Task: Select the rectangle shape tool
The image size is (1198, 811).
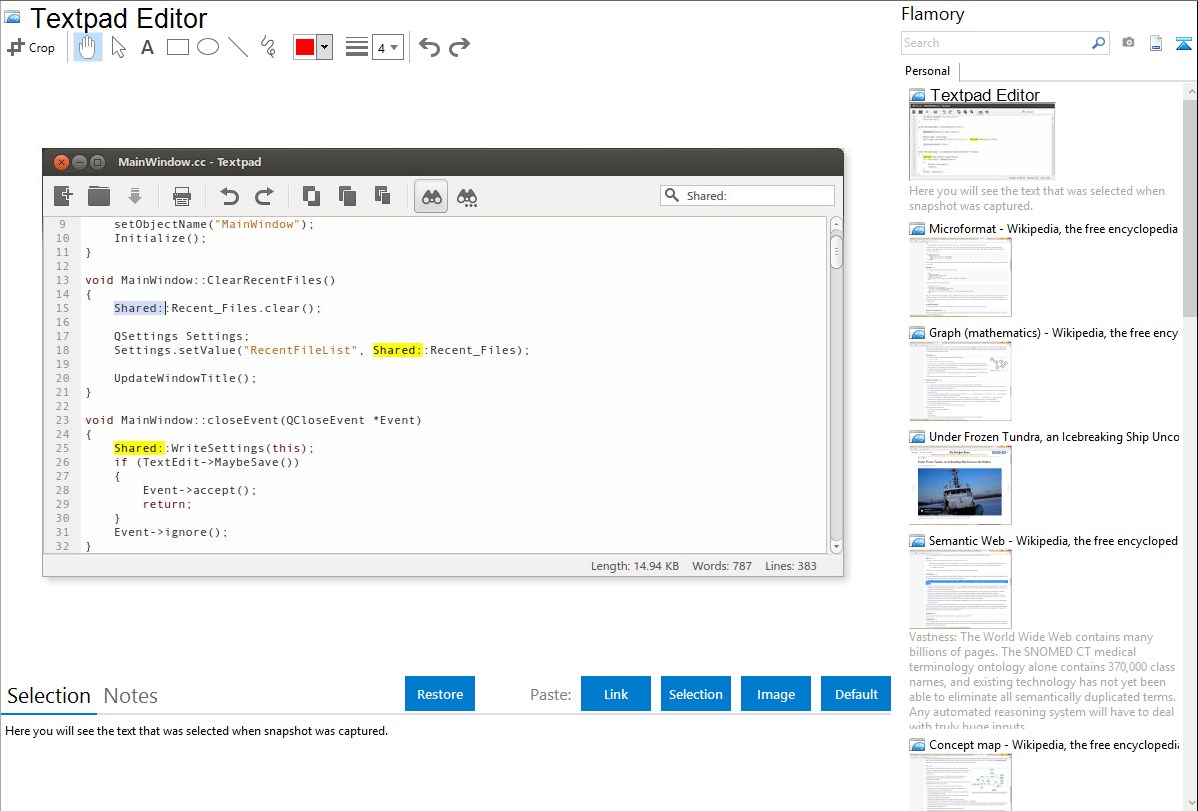Action: point(178,47)
